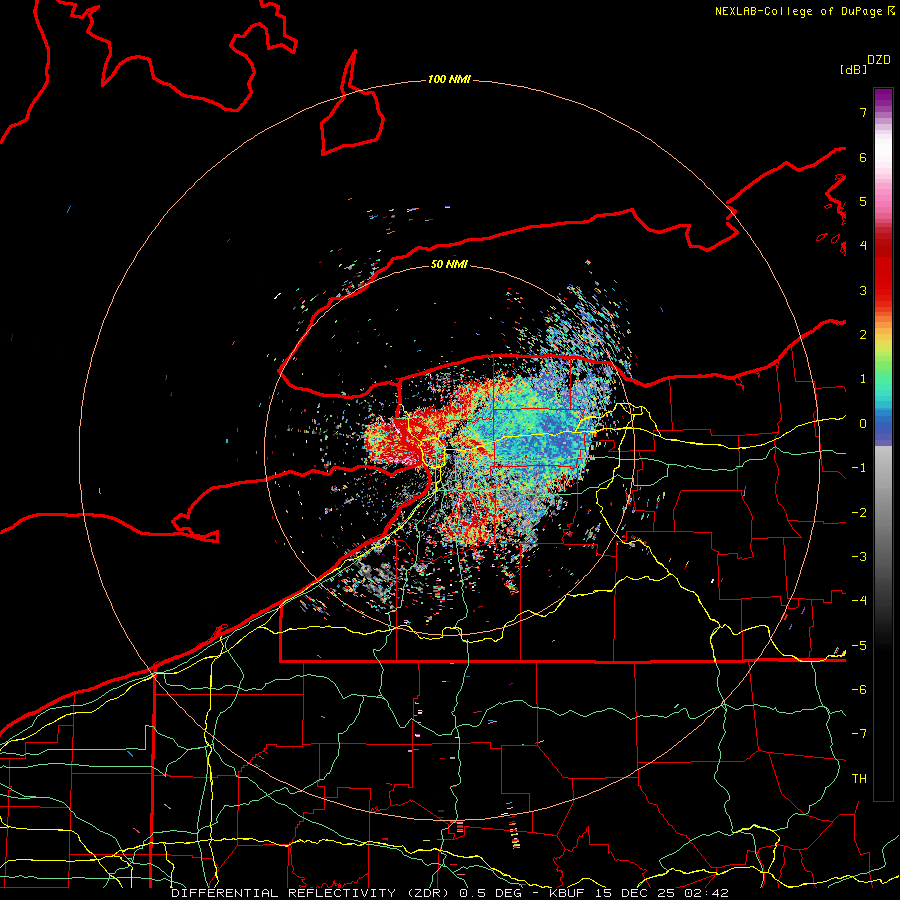900x900 pixels.
Task: Click the "-5" value on color scale
Action: click(x=859, y=646)
